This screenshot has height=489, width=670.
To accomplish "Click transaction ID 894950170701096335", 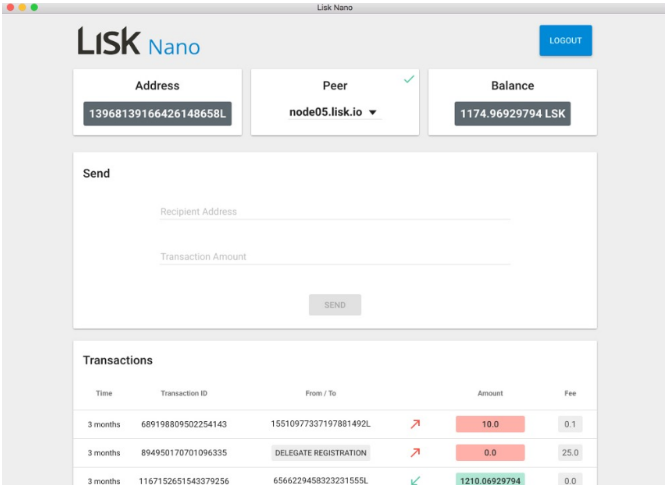I will click(184, 453).
